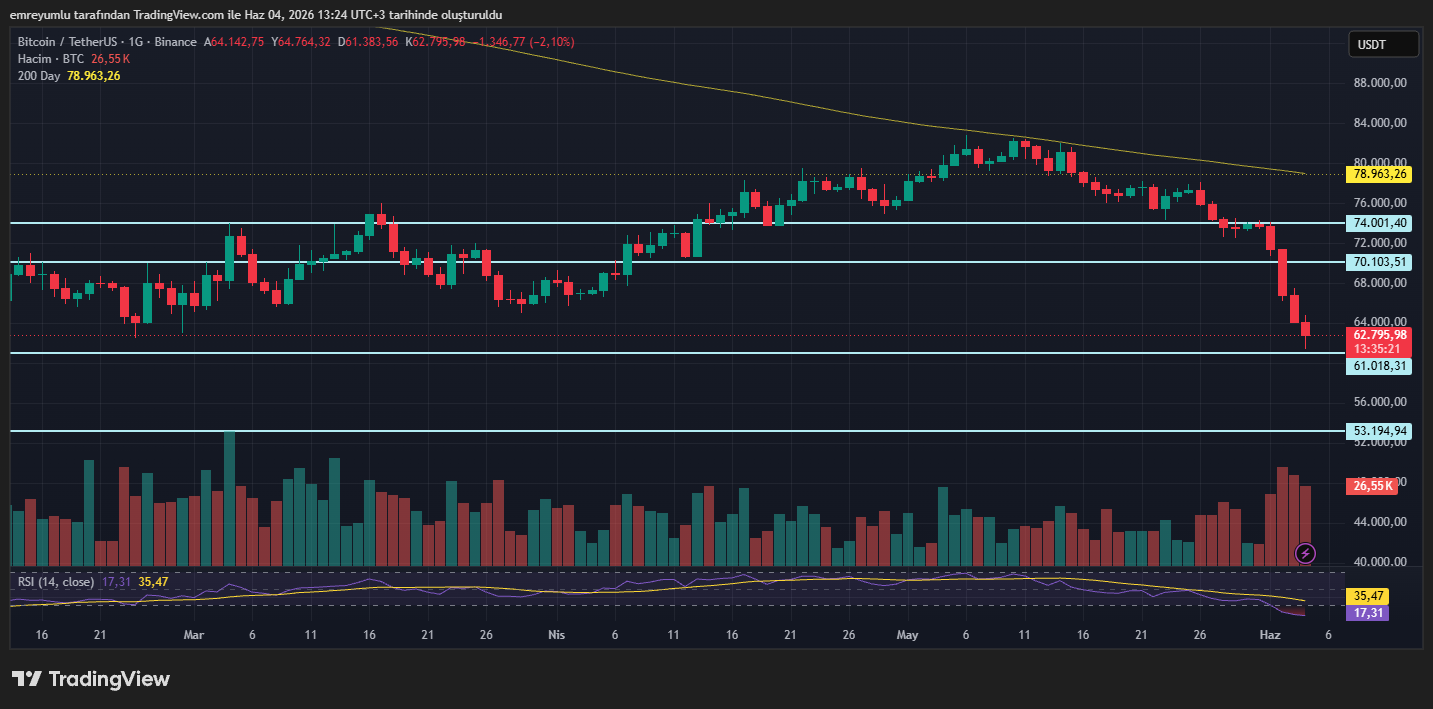Click the 26,55K volume label on the axis
The image size is (1433, 709).
point(1371,485)
